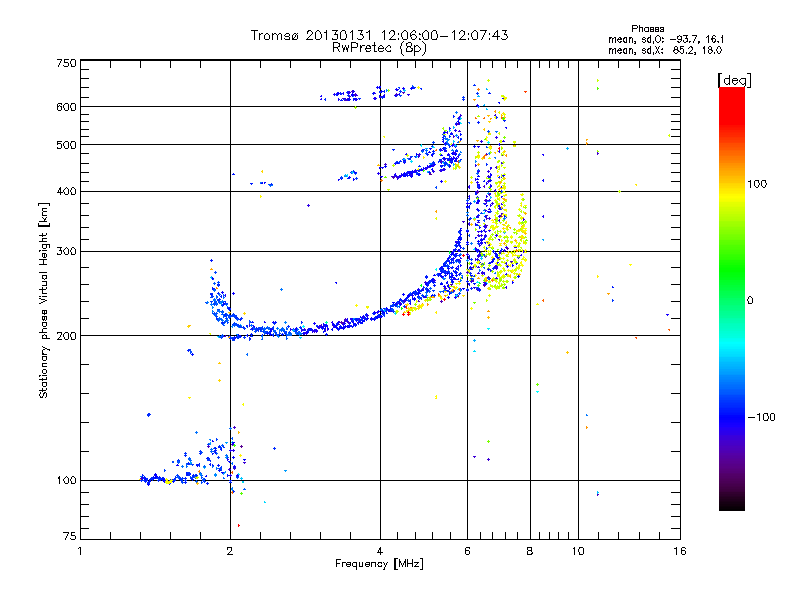Click the y-axis tick label '300'
The width and height of the screenshot is (800, 600).
(66, 251)
